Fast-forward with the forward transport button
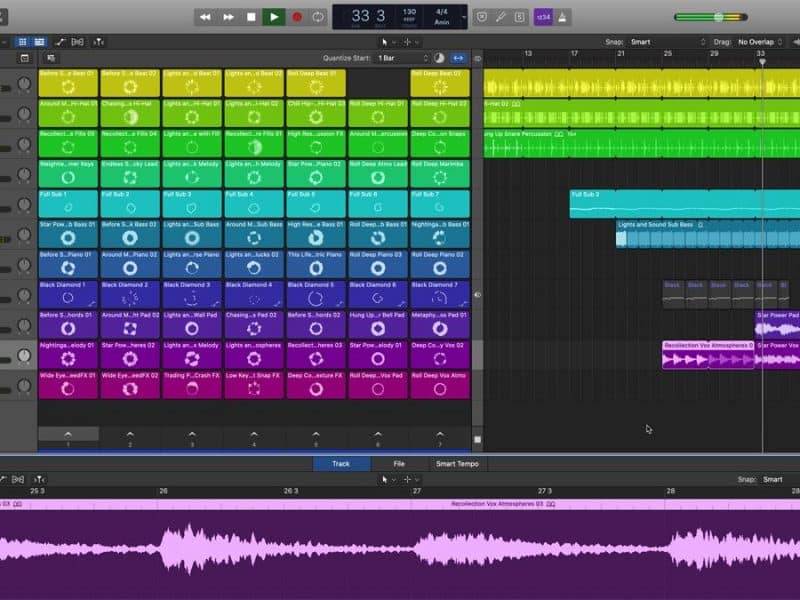Image resolution: width=800 pixels, height=600 pixels. click(x=228, y=17)
